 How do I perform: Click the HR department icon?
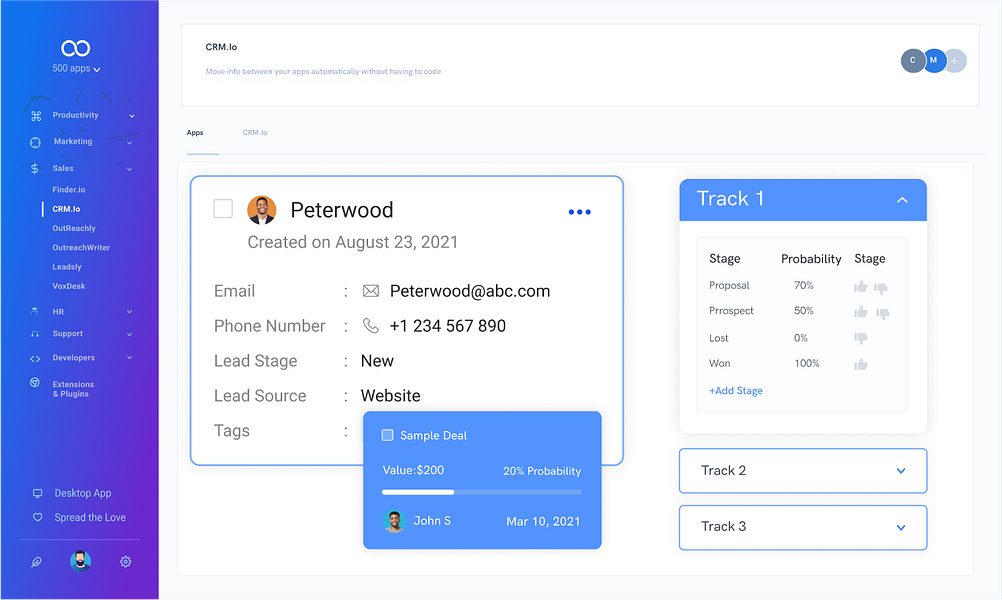(37, 313)
